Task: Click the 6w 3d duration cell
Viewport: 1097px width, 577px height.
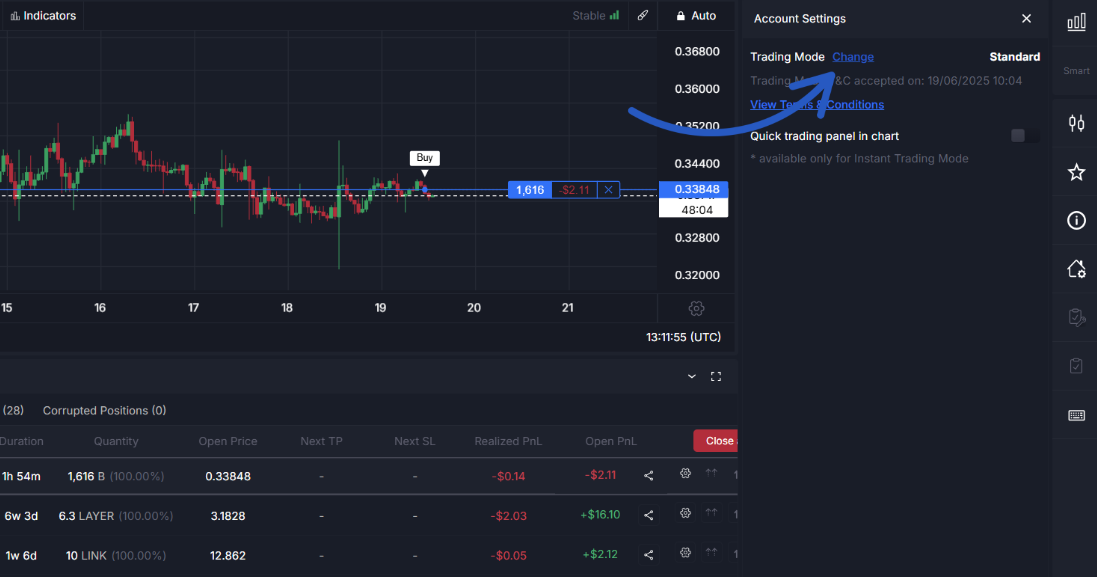Action: (x=21, y=516)
